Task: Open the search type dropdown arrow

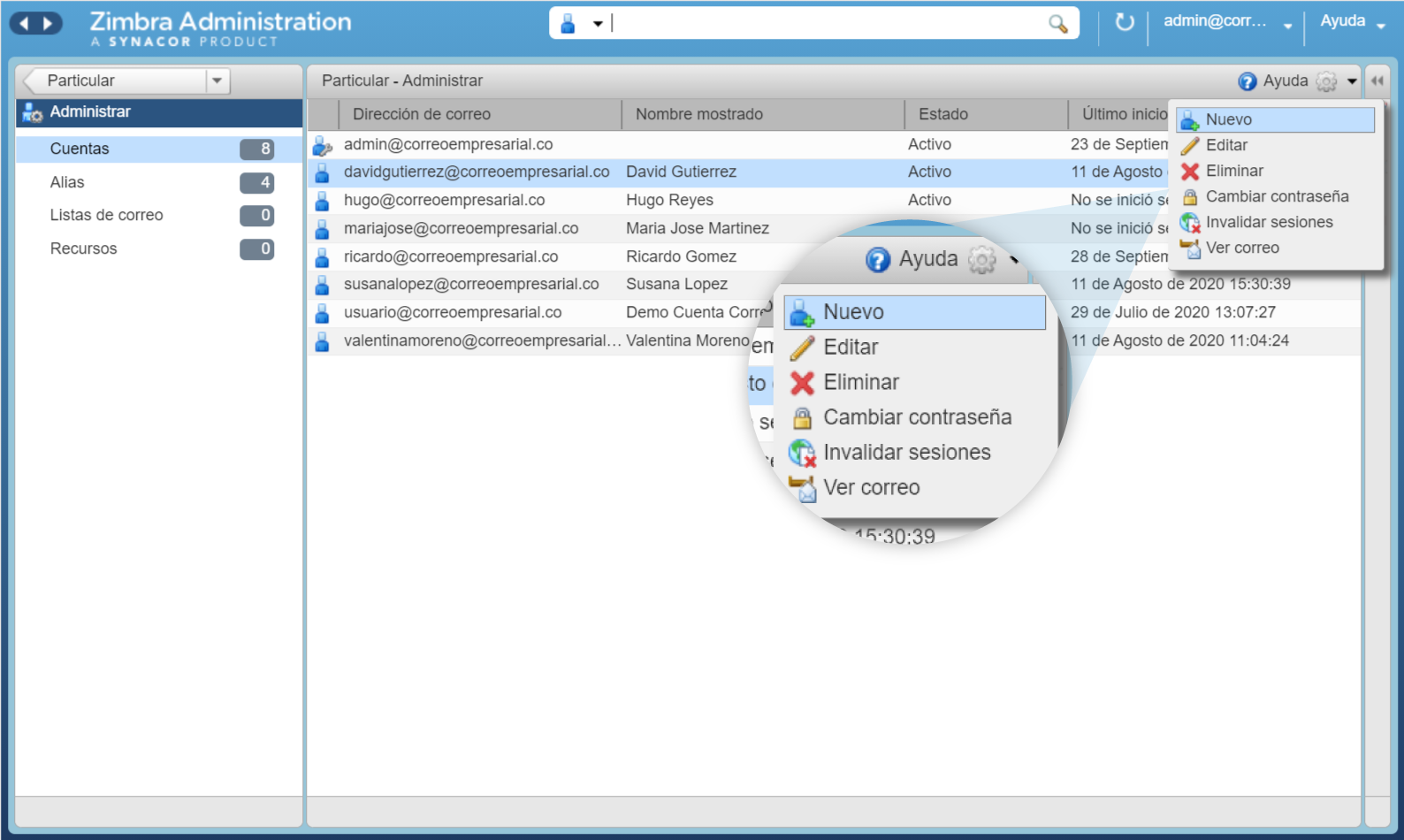Action: point(598,24)
